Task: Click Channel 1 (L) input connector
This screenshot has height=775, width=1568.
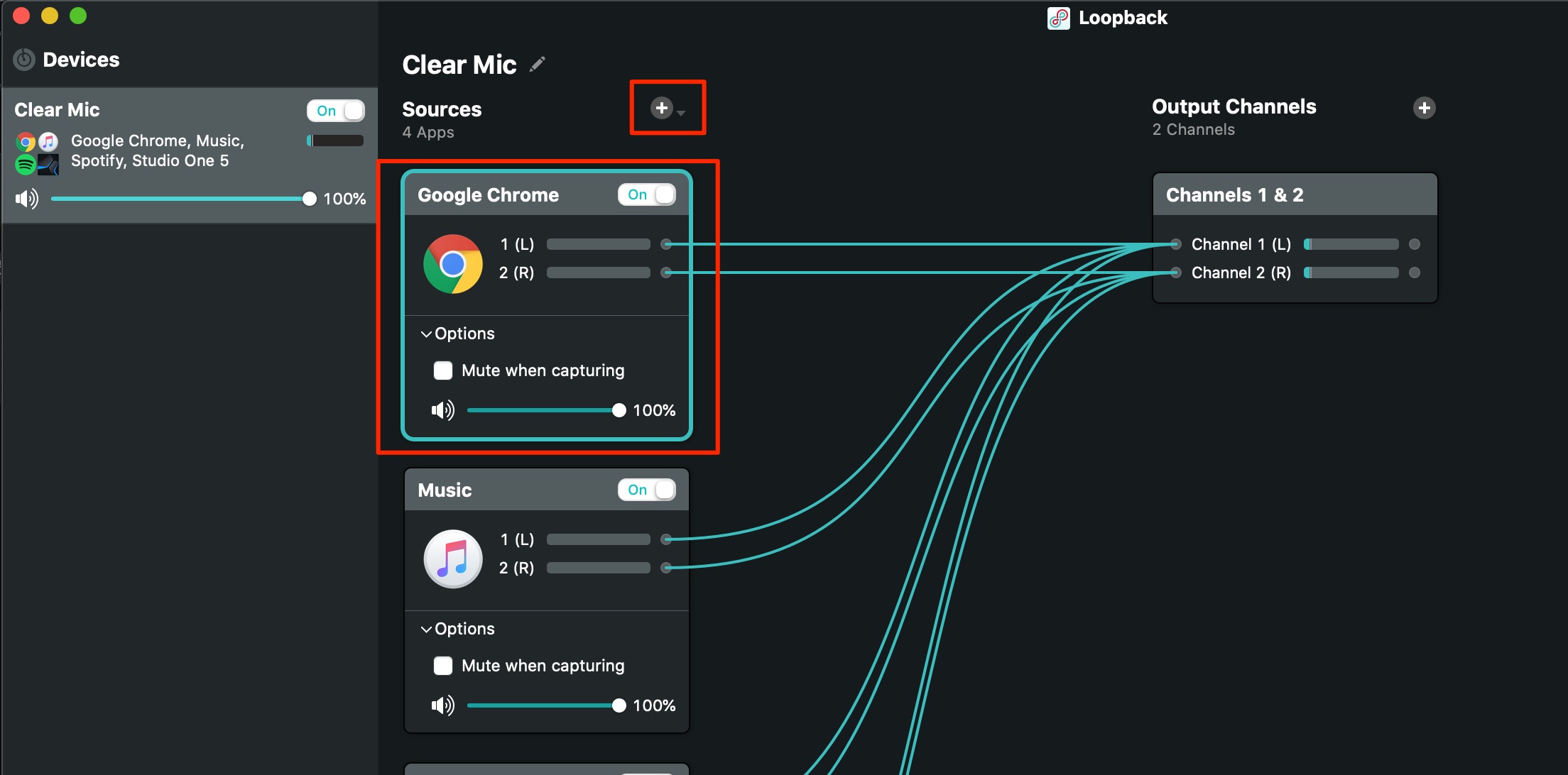Action: click(x=1176, y=244)
